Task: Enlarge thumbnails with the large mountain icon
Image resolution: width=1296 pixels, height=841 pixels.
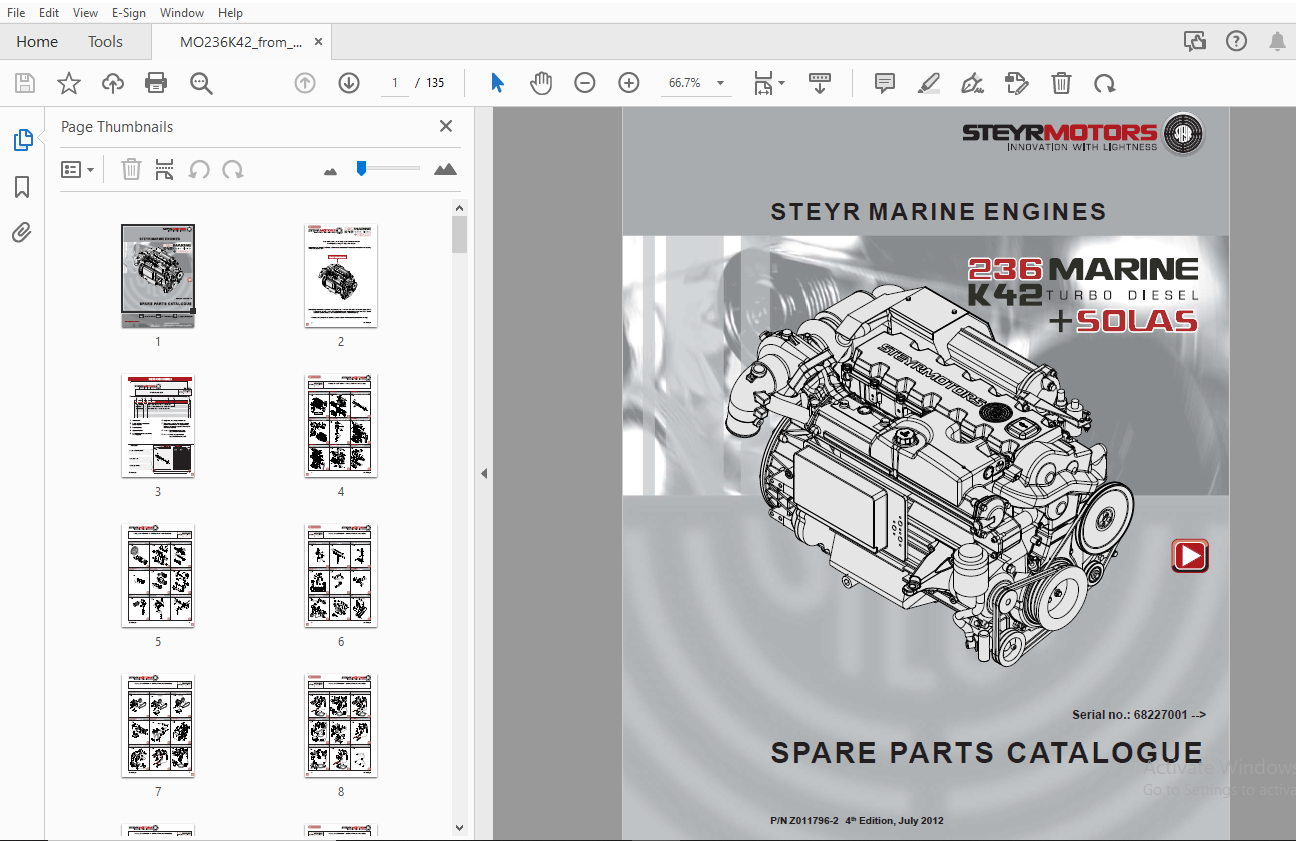Action: (446, 169)
